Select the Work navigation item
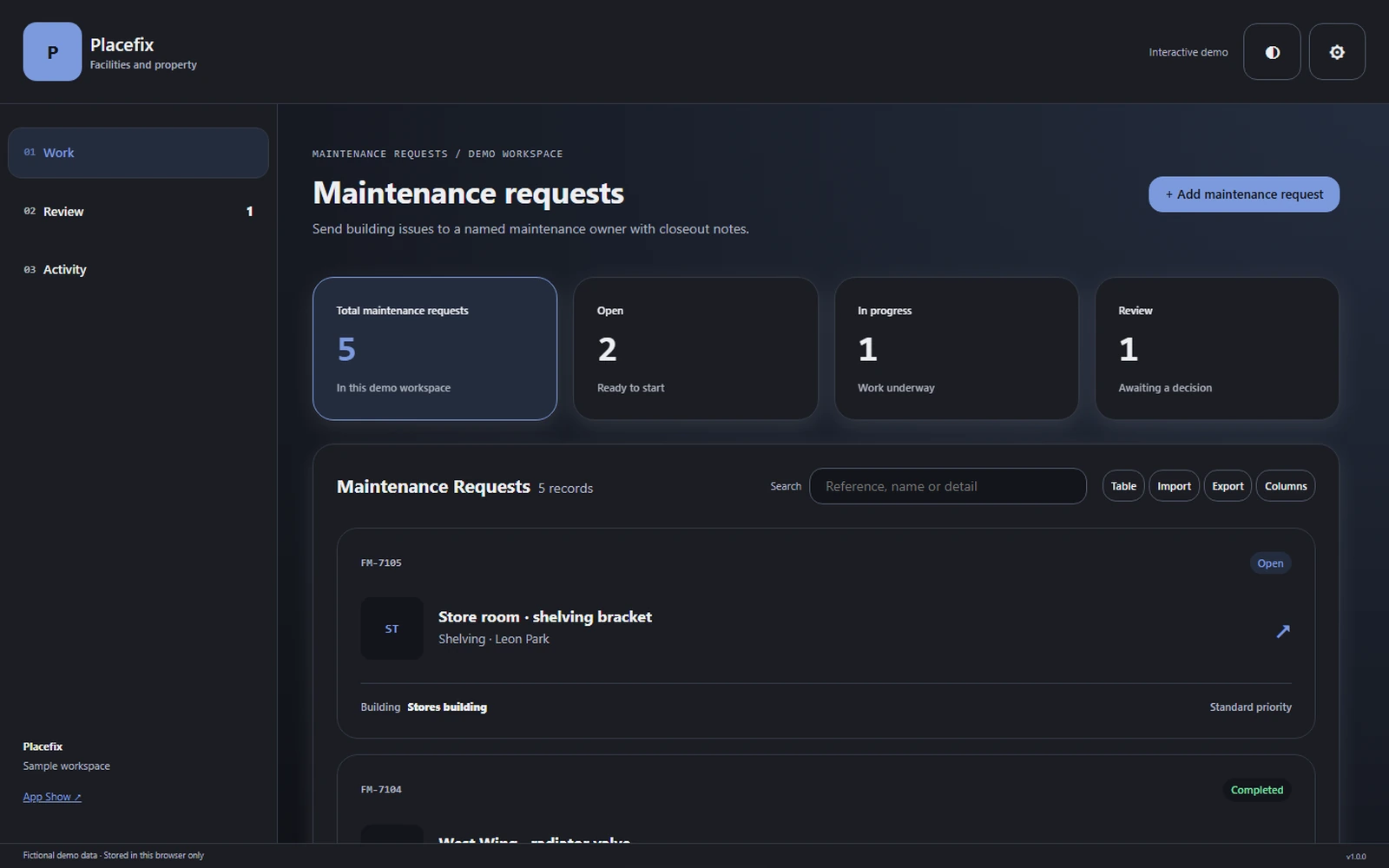 [138, 153]
